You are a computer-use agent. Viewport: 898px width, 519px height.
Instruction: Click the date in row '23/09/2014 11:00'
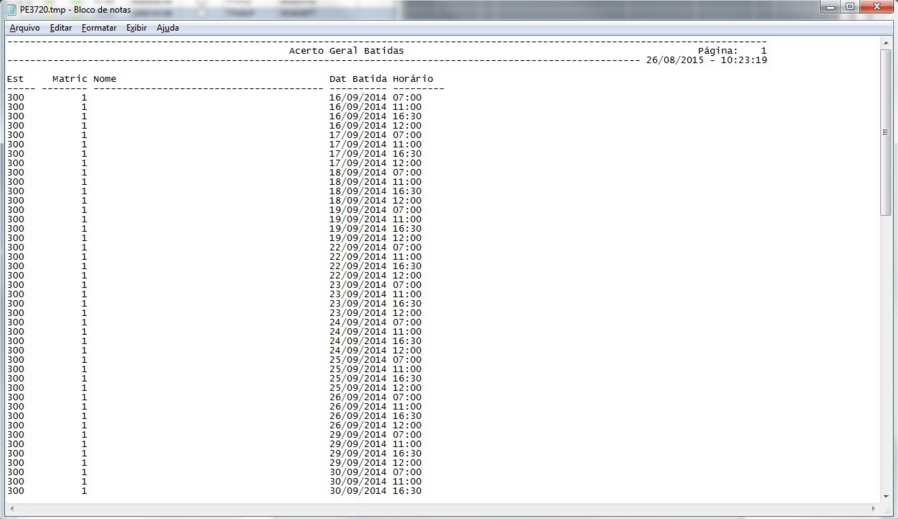tap(358, 294)
